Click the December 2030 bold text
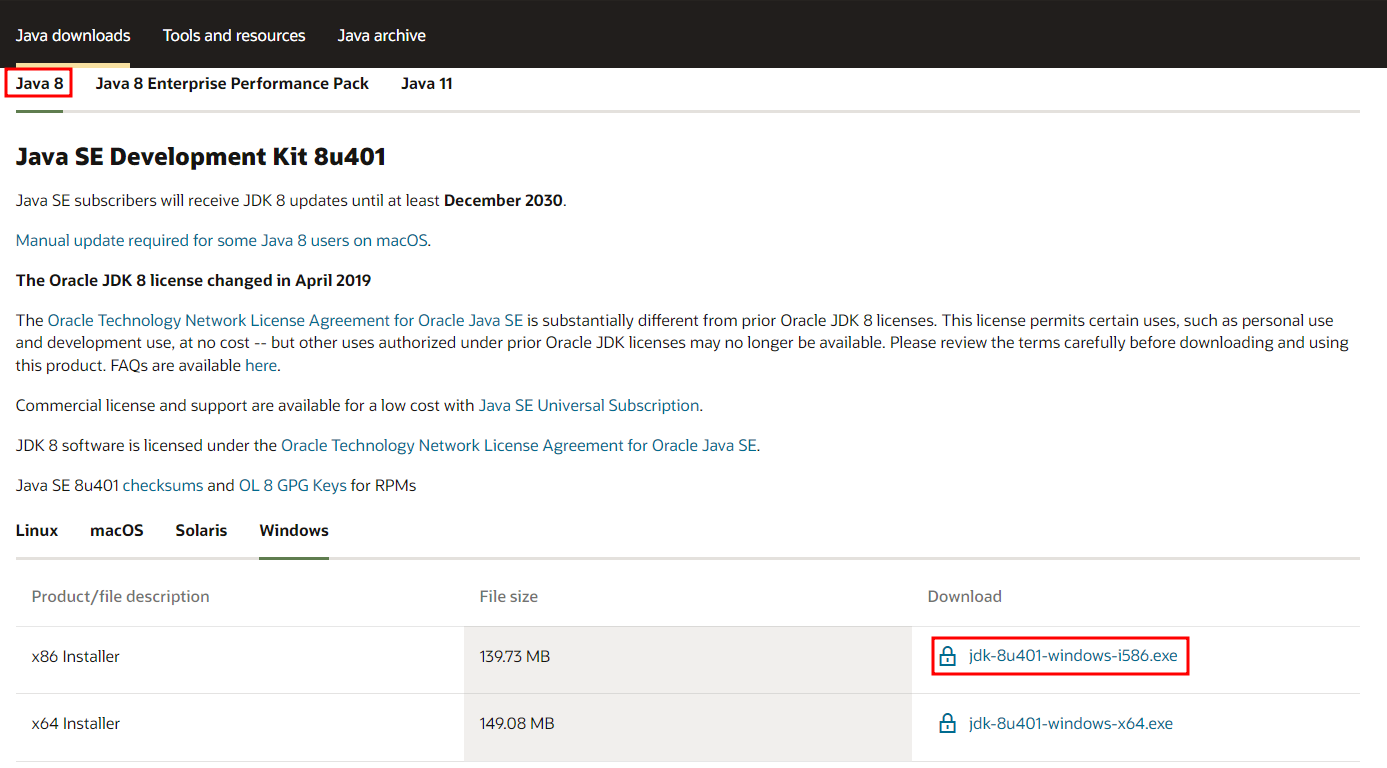1387x768 pixels. click(504, 200)
